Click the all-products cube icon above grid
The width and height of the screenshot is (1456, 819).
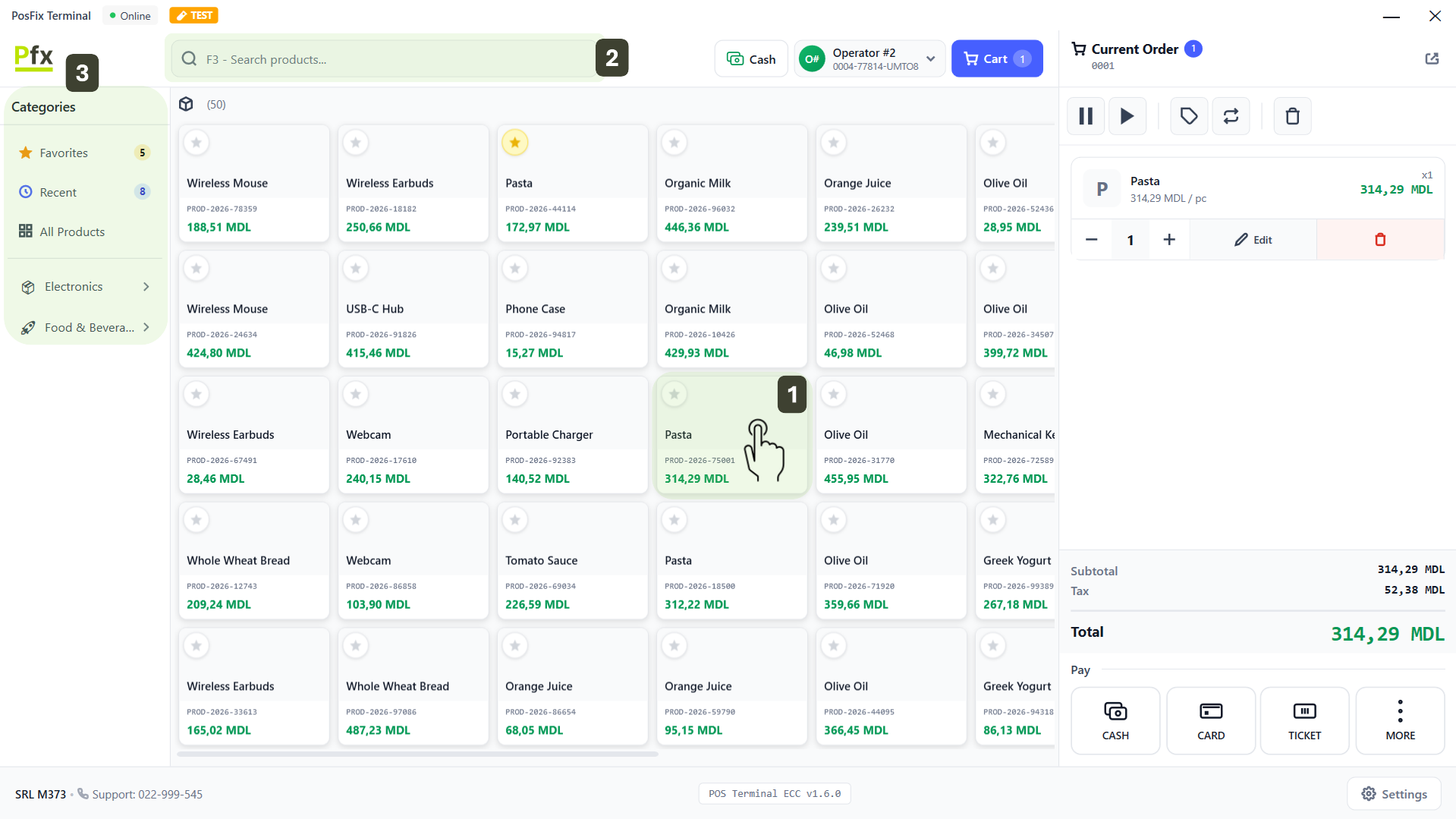[186, 104]
